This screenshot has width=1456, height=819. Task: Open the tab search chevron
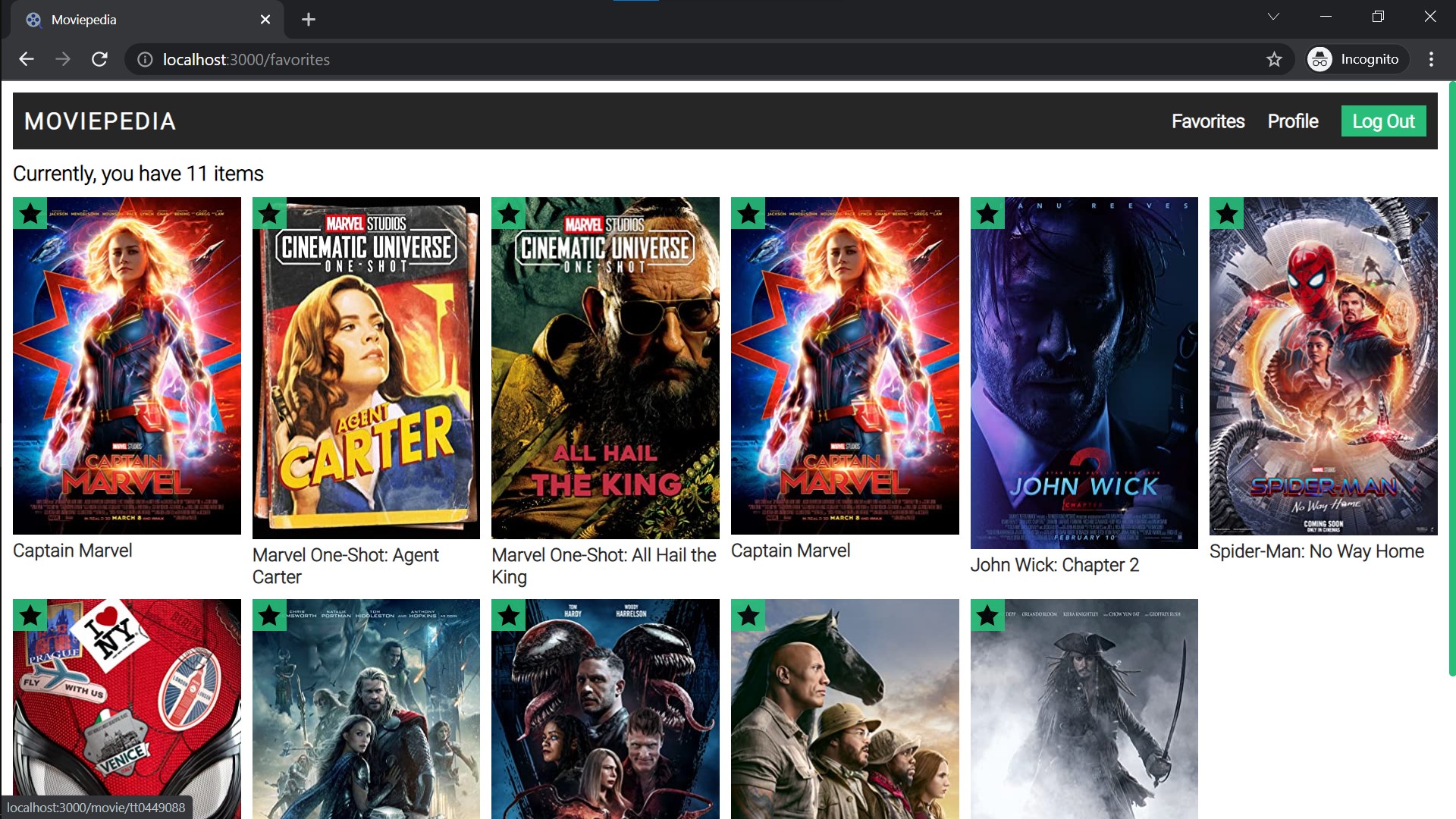[1272, 17]
